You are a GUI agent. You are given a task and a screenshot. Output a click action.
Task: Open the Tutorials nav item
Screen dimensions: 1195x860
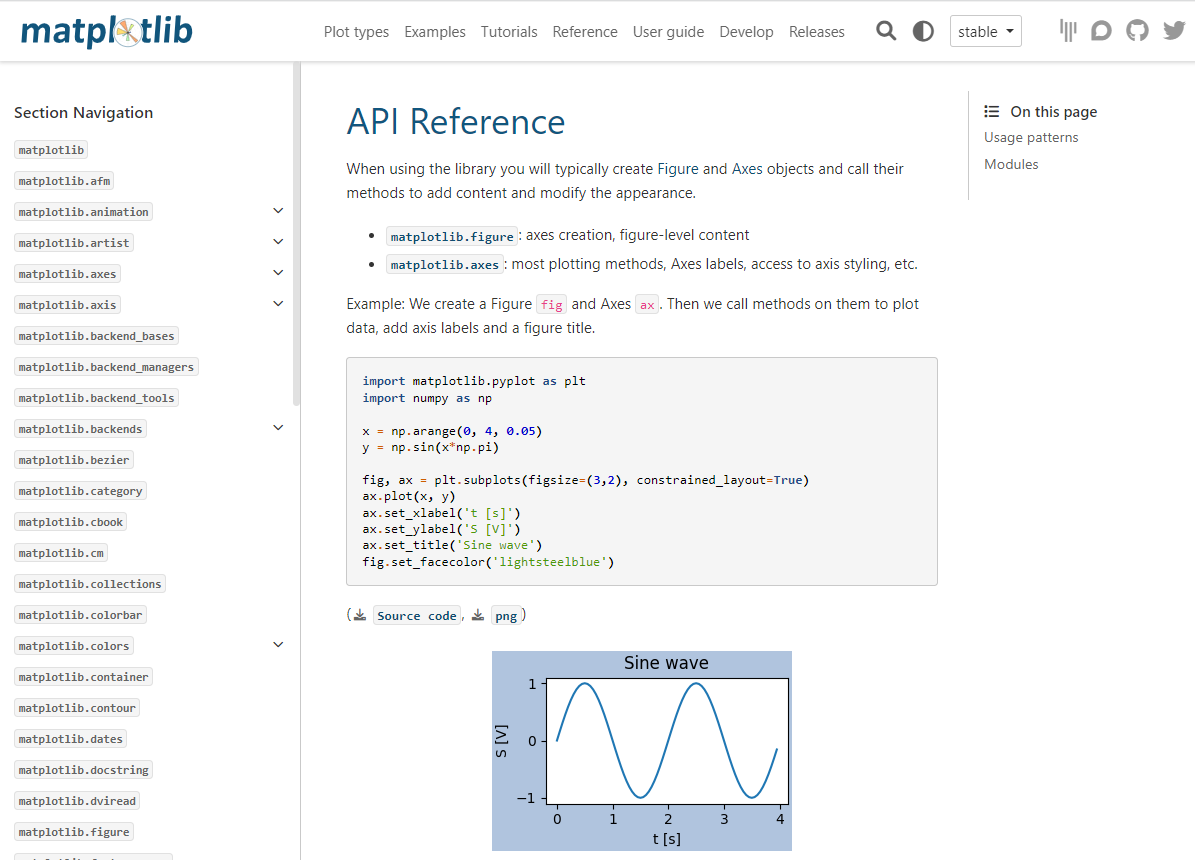508,32
